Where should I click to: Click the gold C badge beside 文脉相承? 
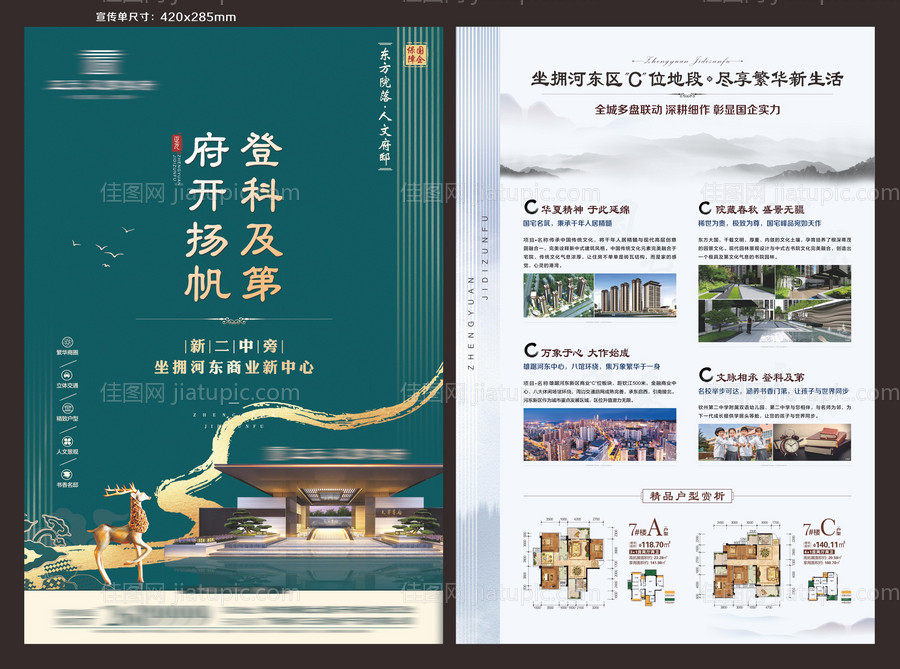click(x=707, y=373)
